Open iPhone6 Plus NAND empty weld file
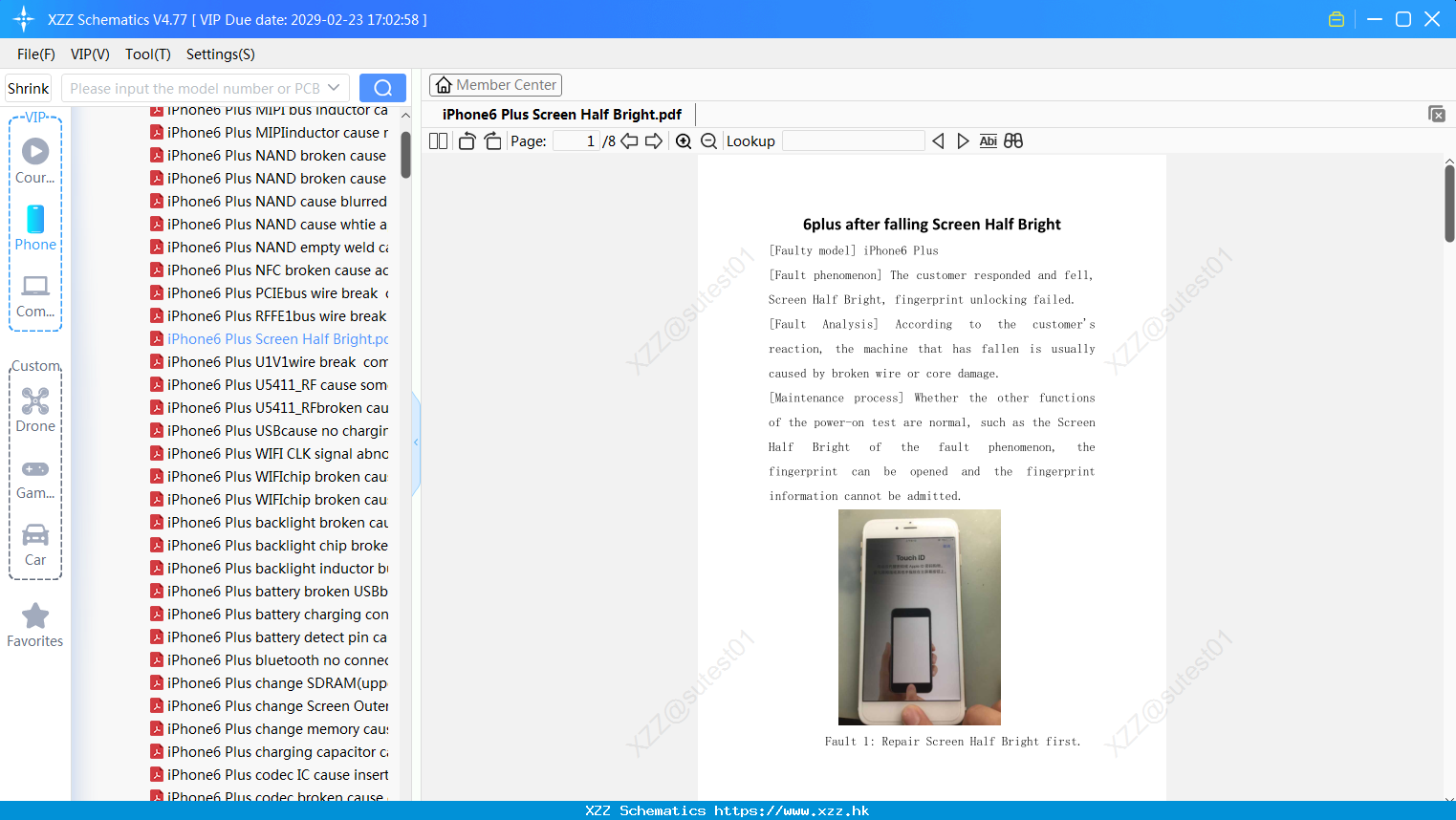The height and width of the screenshot is (820, 1456). click(270, 248)
